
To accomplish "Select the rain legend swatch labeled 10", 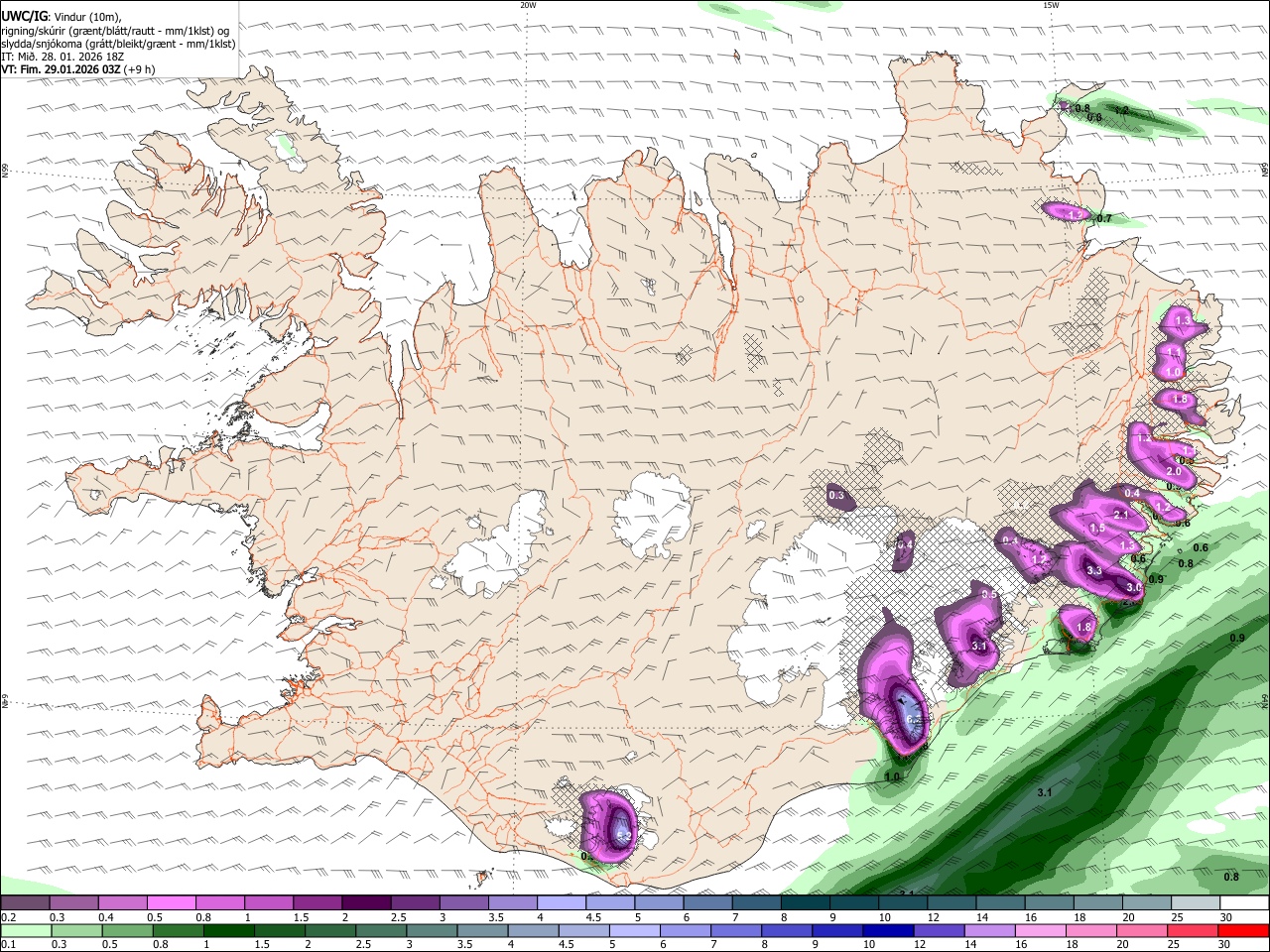I will [888, 931].
